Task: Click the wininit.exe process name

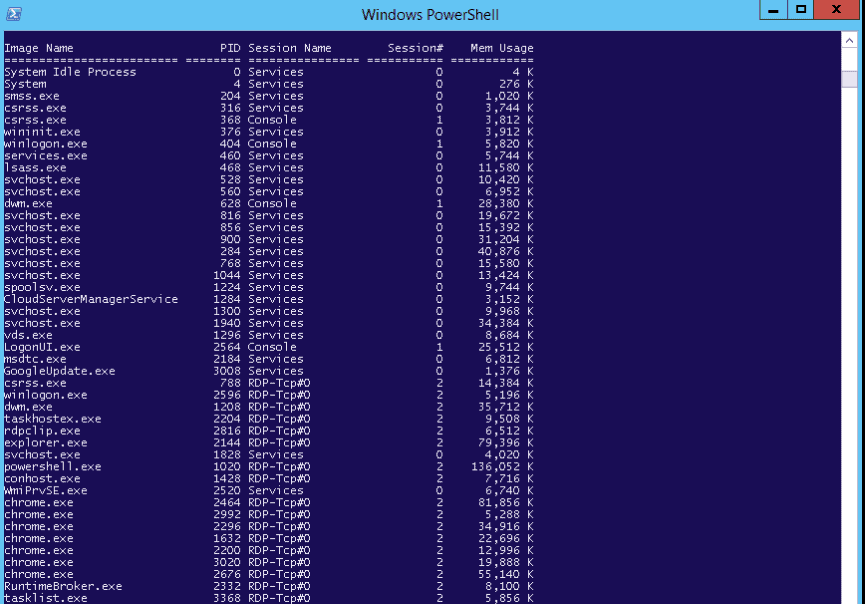Action: click(42, 132)
